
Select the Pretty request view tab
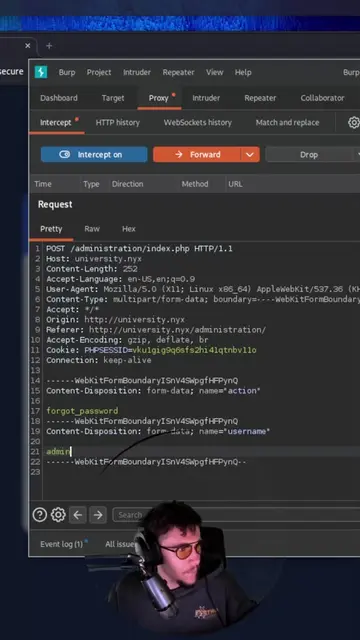(x=51, y=229)
